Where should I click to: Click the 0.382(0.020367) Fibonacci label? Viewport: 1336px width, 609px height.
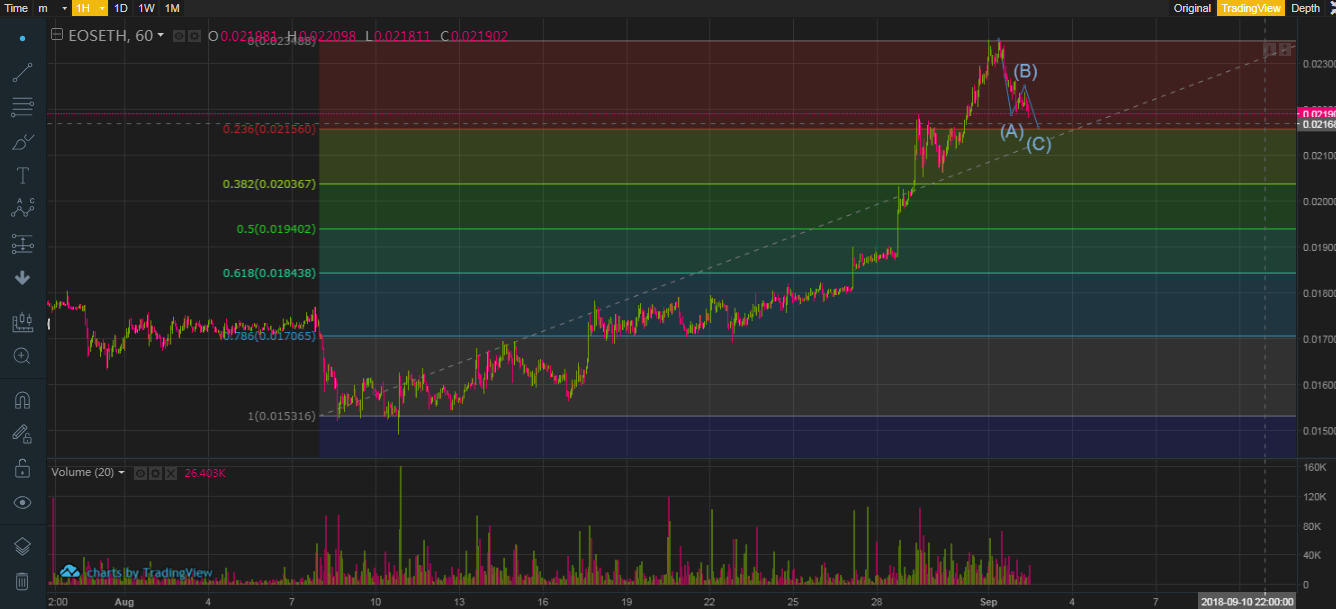pos(269,184)
